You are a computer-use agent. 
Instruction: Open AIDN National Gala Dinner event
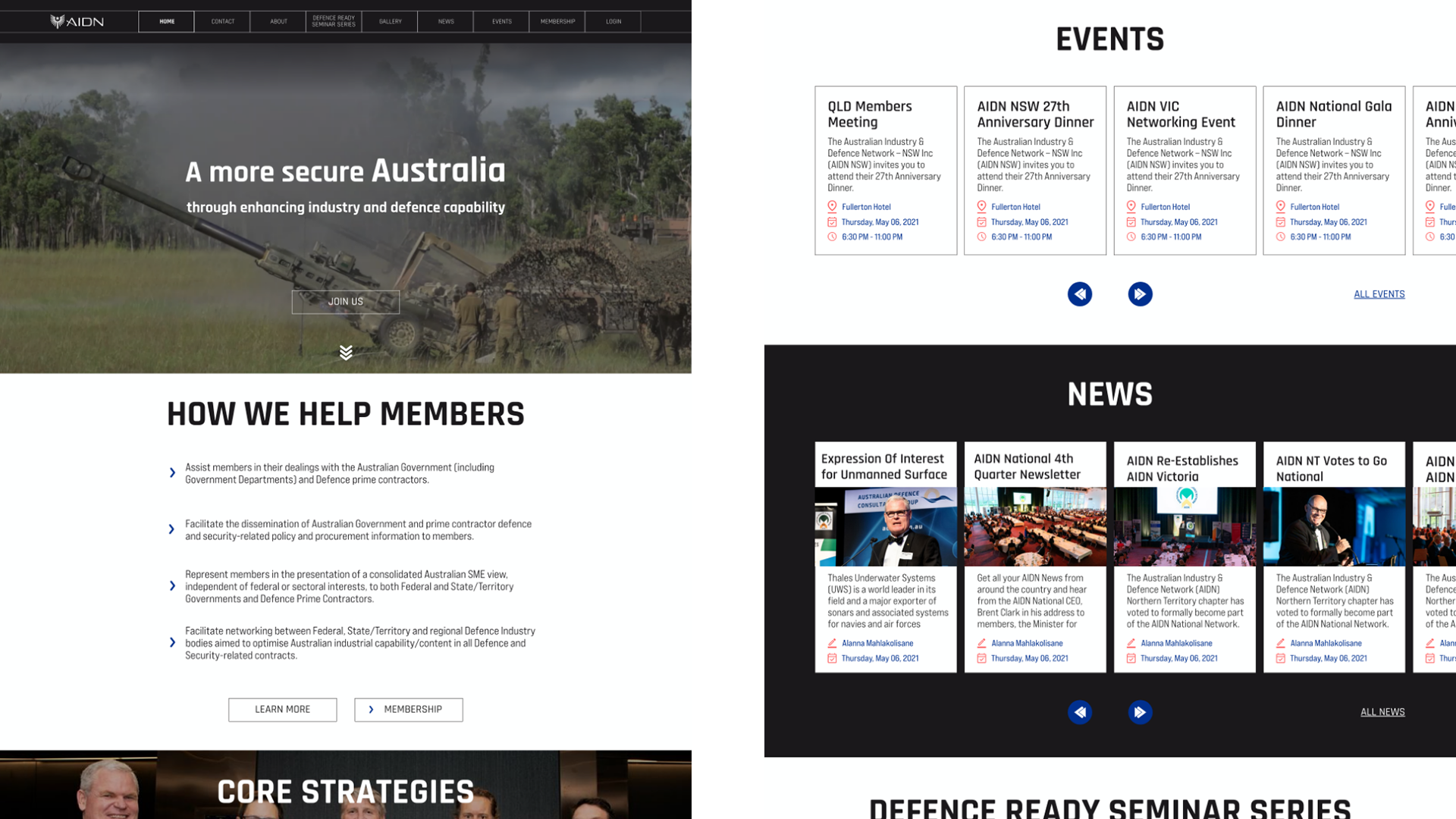[1334, 171]
